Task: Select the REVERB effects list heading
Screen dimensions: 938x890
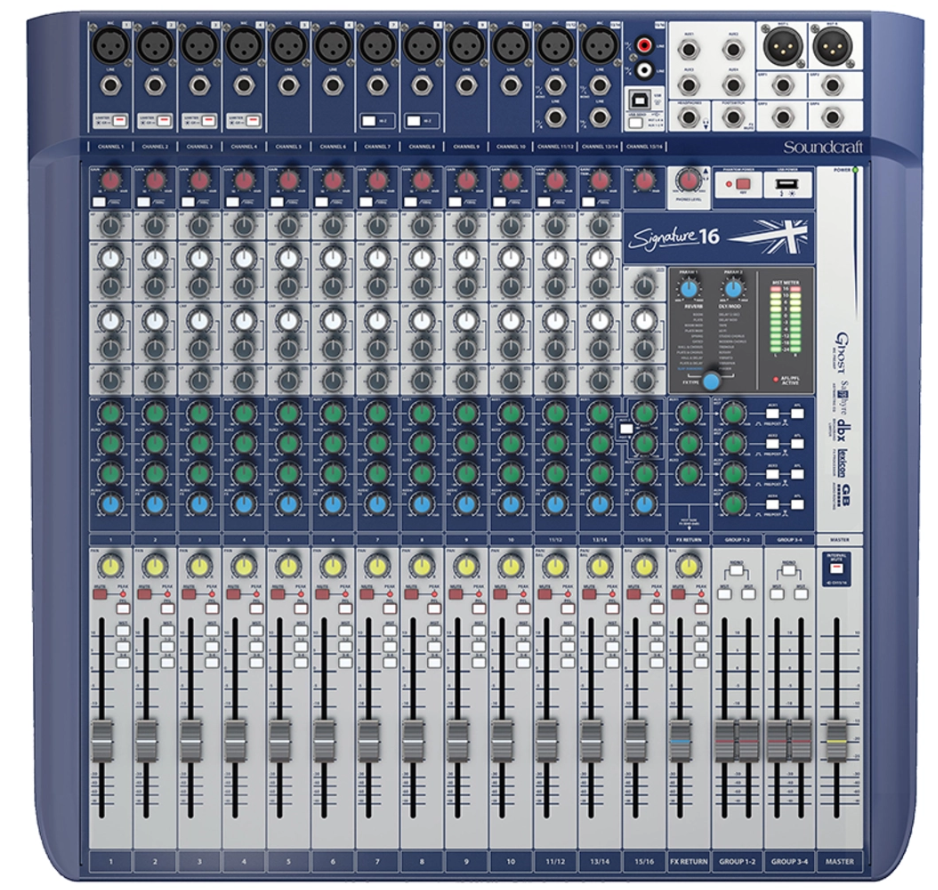Action: 693,306
